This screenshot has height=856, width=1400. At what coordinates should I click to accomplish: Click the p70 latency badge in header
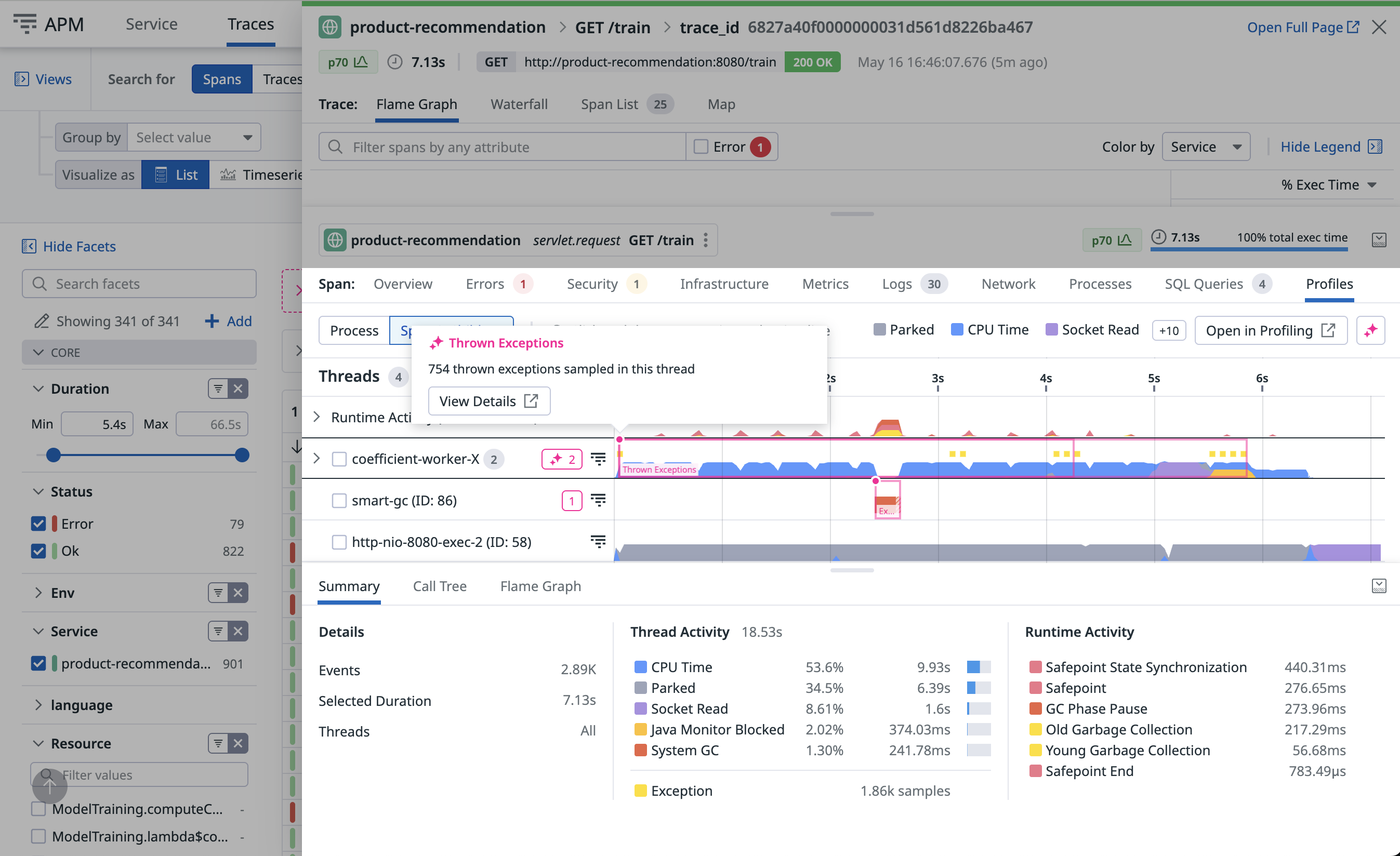click(348, 62)
